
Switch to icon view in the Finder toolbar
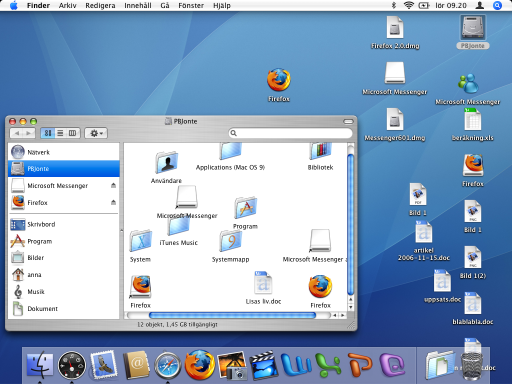(48, 133)
